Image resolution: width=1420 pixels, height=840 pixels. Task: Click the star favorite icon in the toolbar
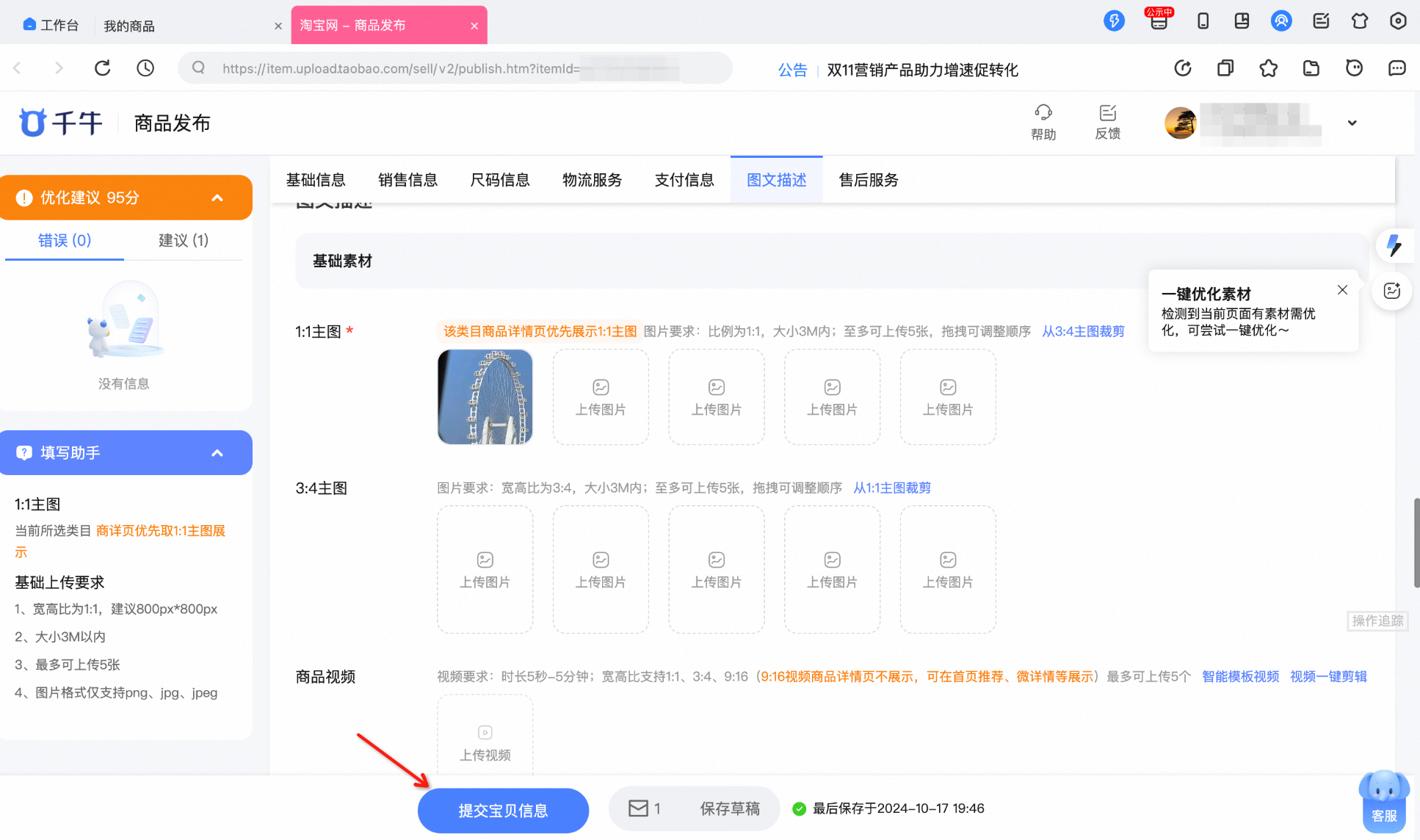1268,68
